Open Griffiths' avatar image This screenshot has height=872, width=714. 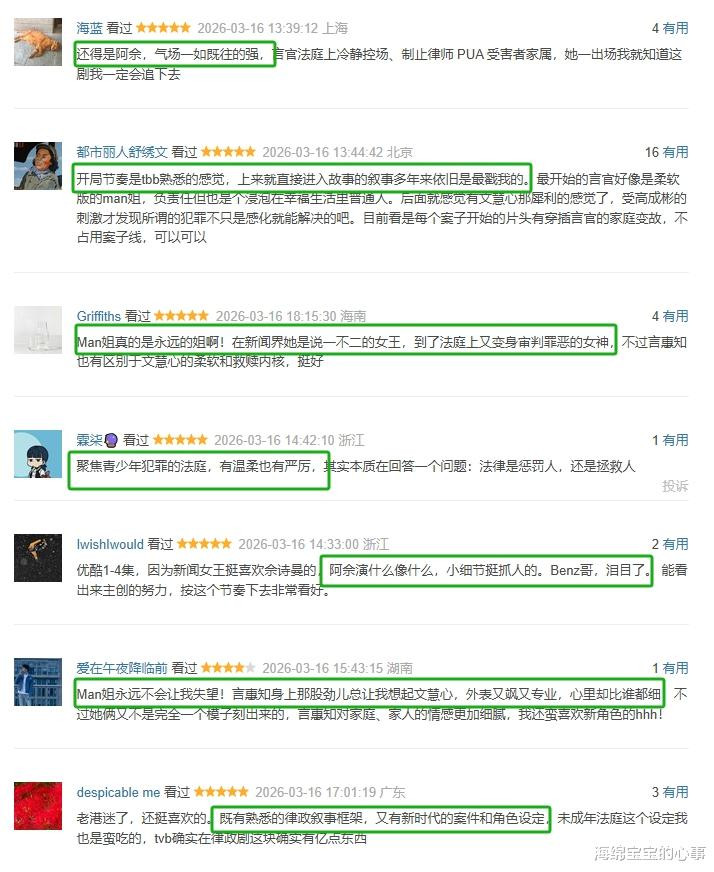coord(38,330)
